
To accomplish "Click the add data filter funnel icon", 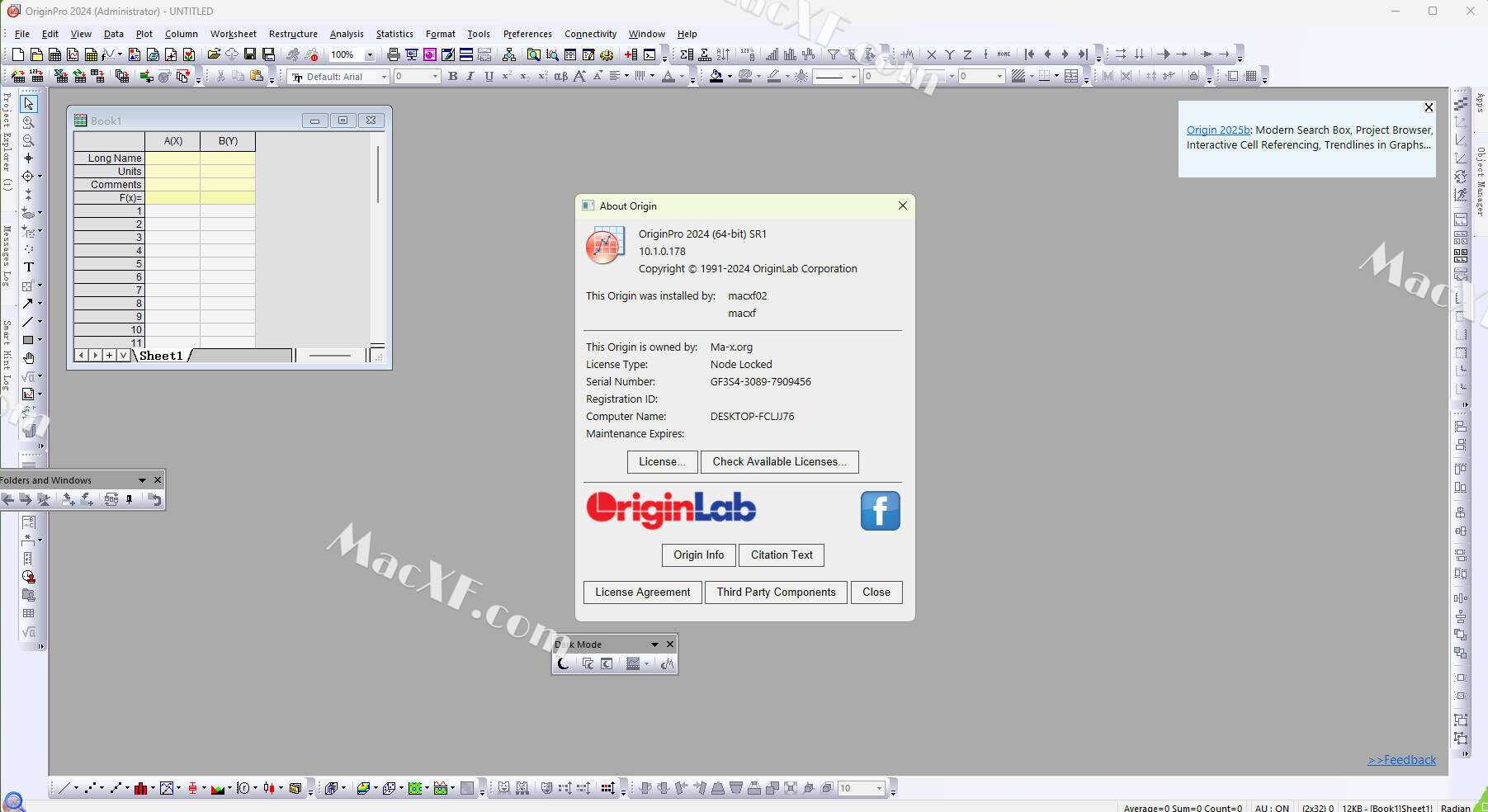I will pos(834,54).
